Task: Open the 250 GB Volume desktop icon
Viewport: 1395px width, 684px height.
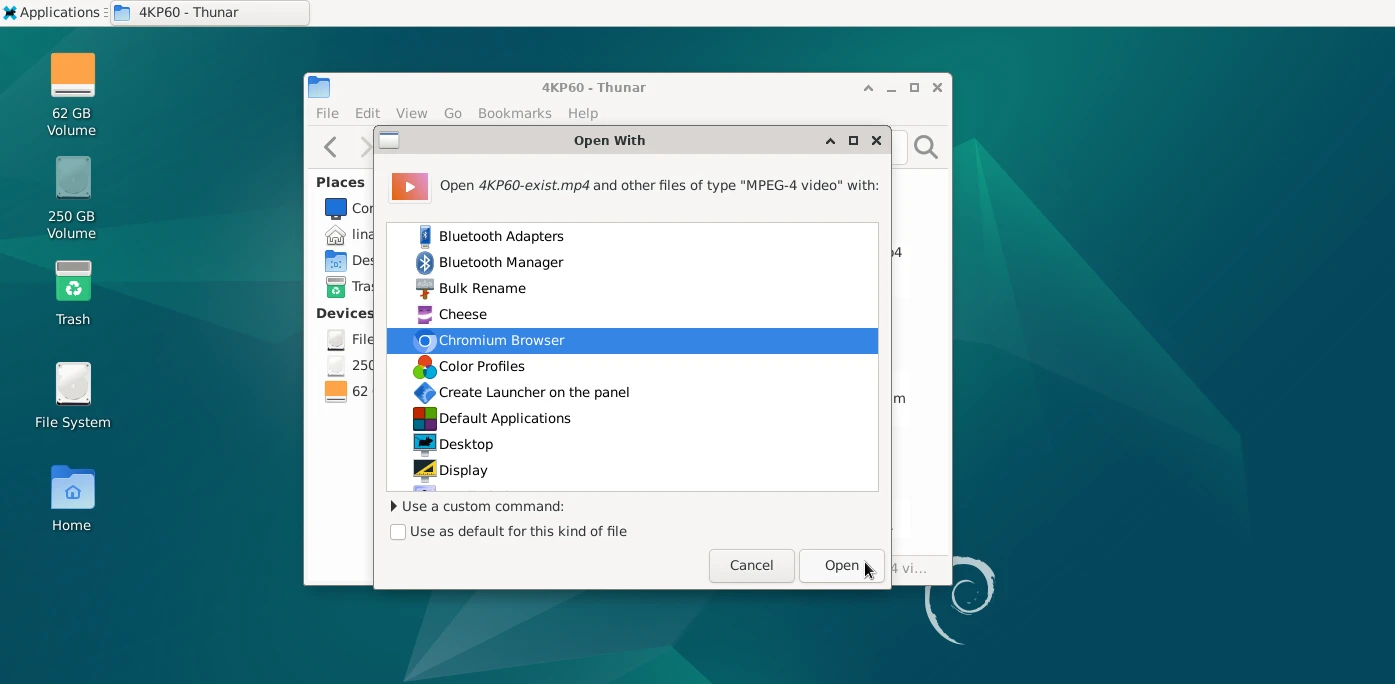Action: (x=72, y=179)
